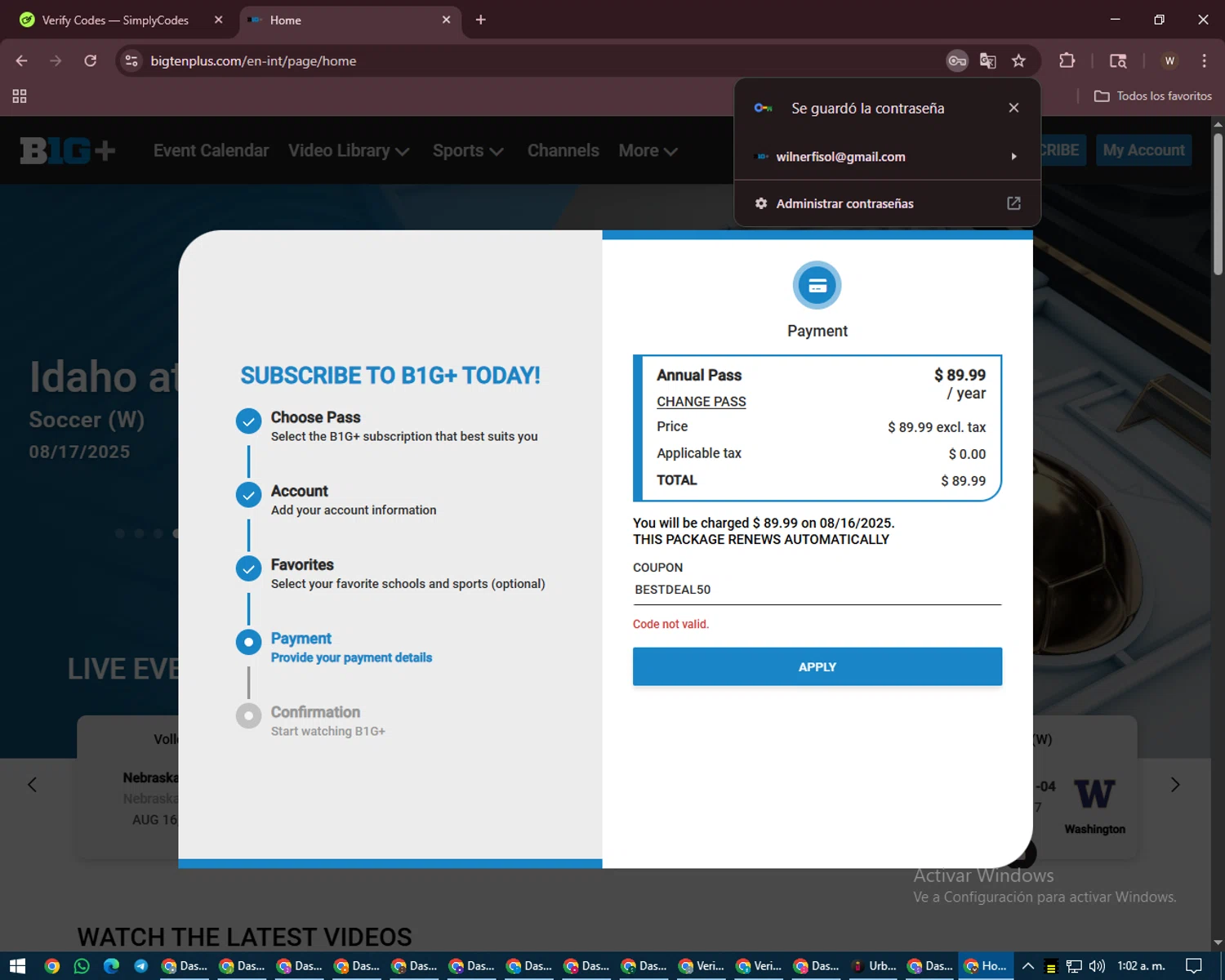This screenshot has width=1225, height=980.
Task: Open the Chrome three-dot menu
Action: tap(1204, 61)
